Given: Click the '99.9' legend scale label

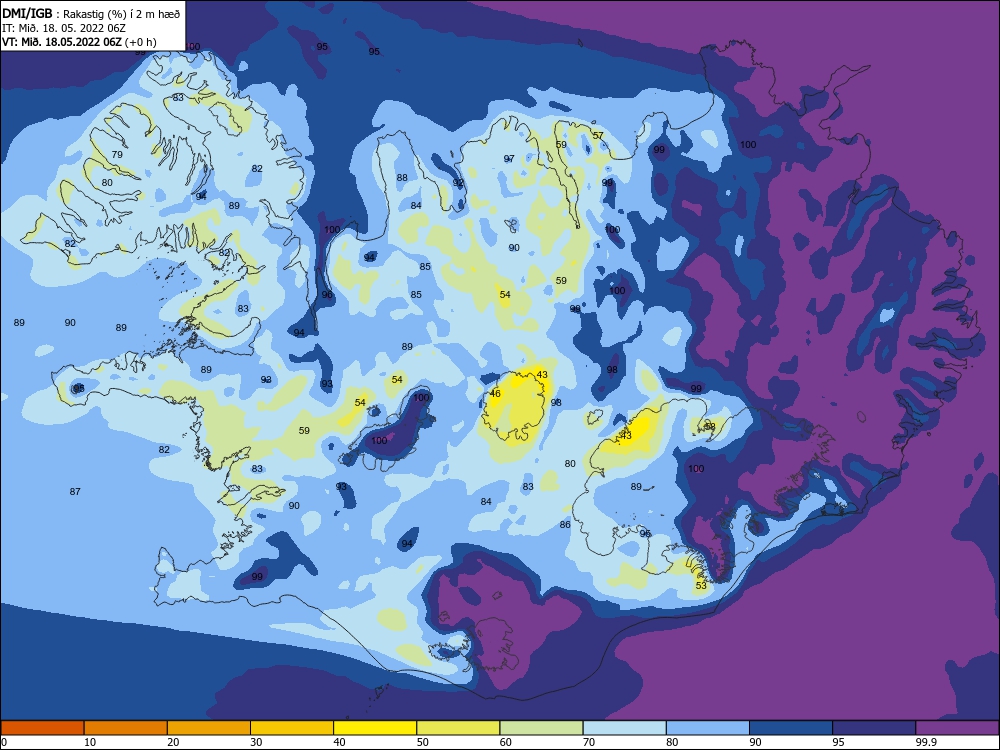Looking at the screenshot, I should coord(926,742).
